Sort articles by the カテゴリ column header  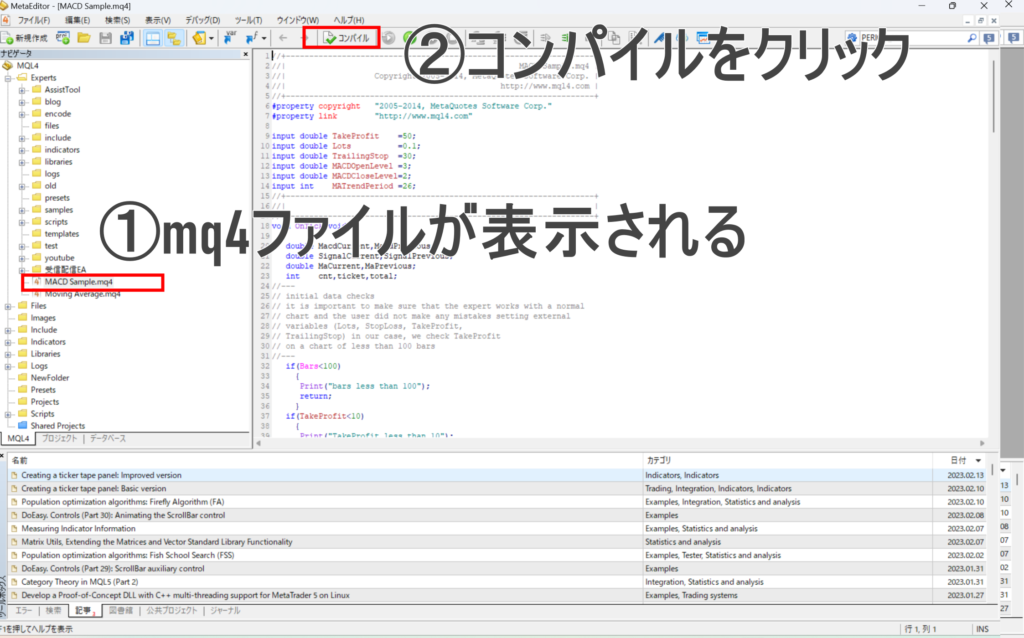(x=788, y=461)
